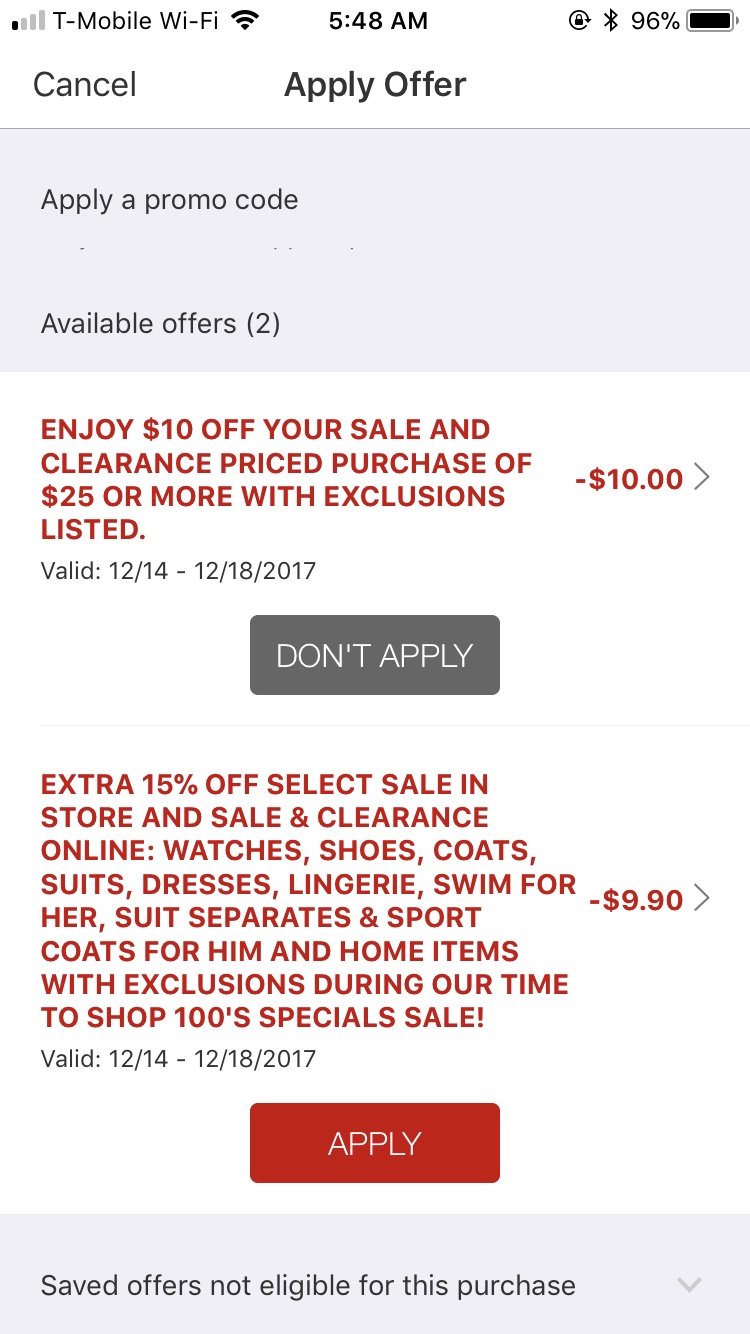Screen dimensions: 750x1334
Task: Tap the cellular signal bars icon
Action: (28, 20)
